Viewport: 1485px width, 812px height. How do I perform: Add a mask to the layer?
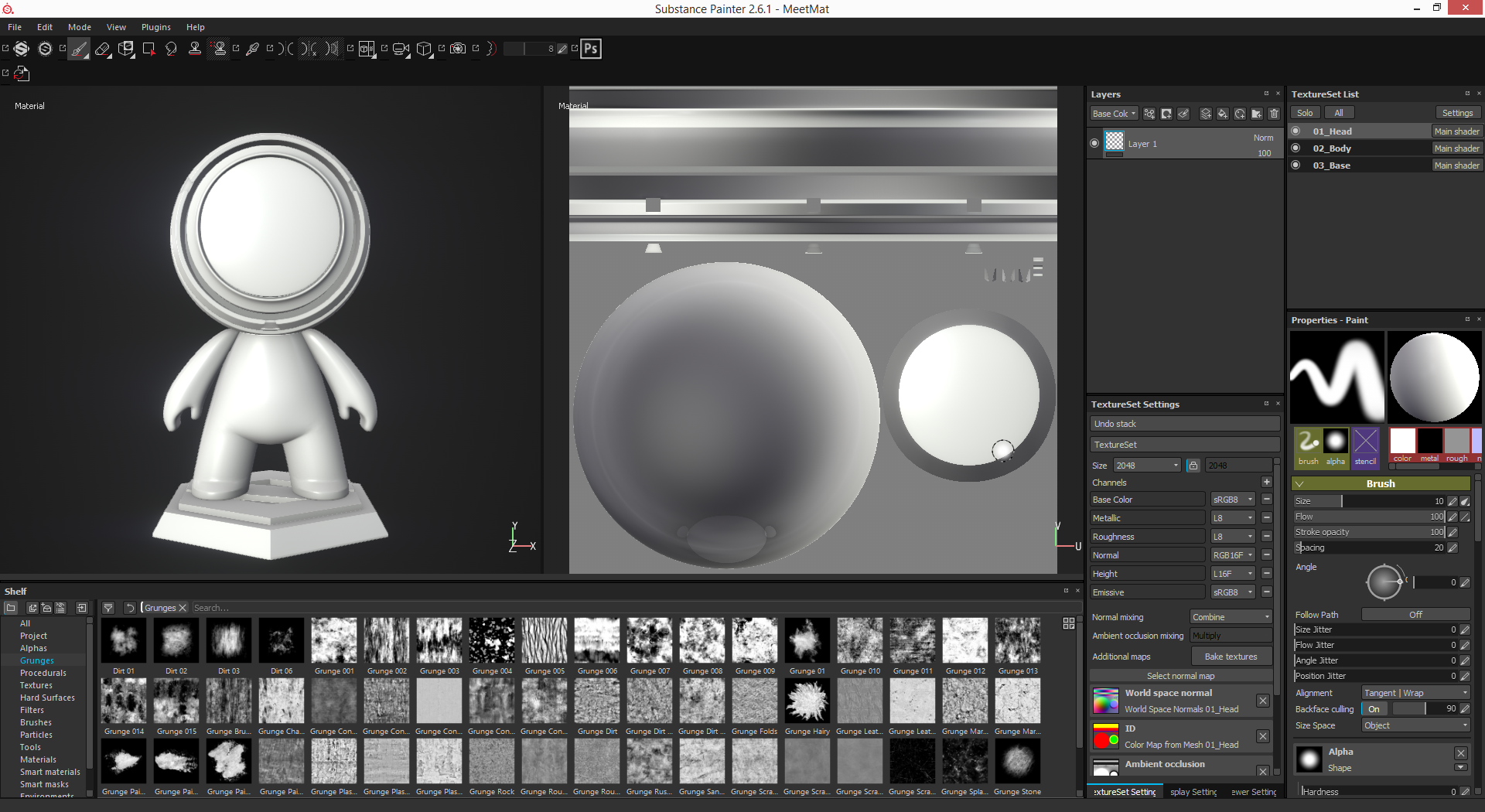pyautogui.click(x=1166, y=114)
